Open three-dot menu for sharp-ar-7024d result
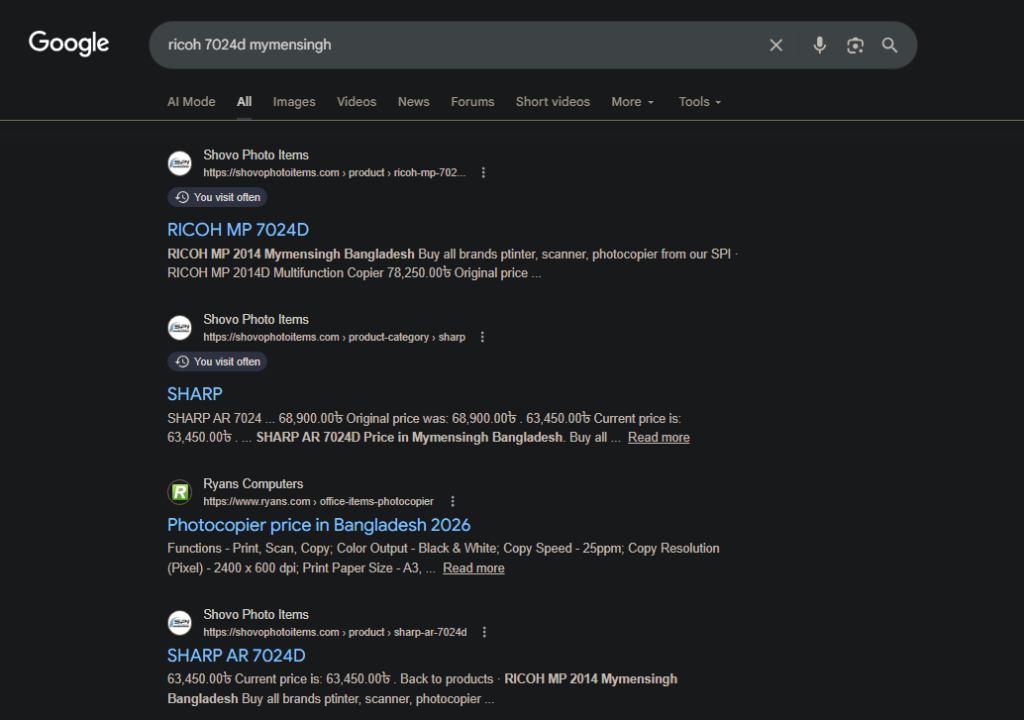 (x=484, y=632)
